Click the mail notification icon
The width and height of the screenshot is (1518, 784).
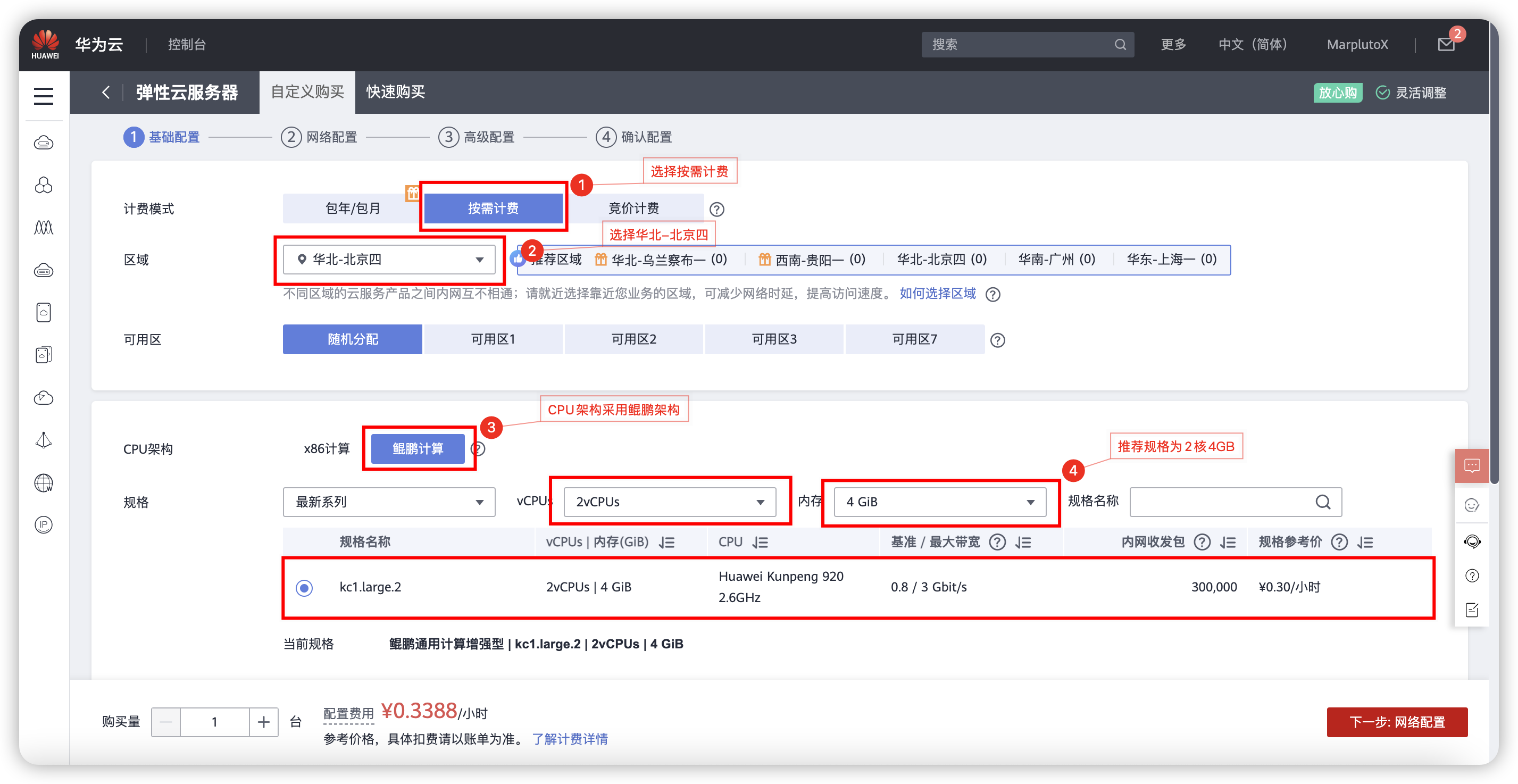(1446, 44)
